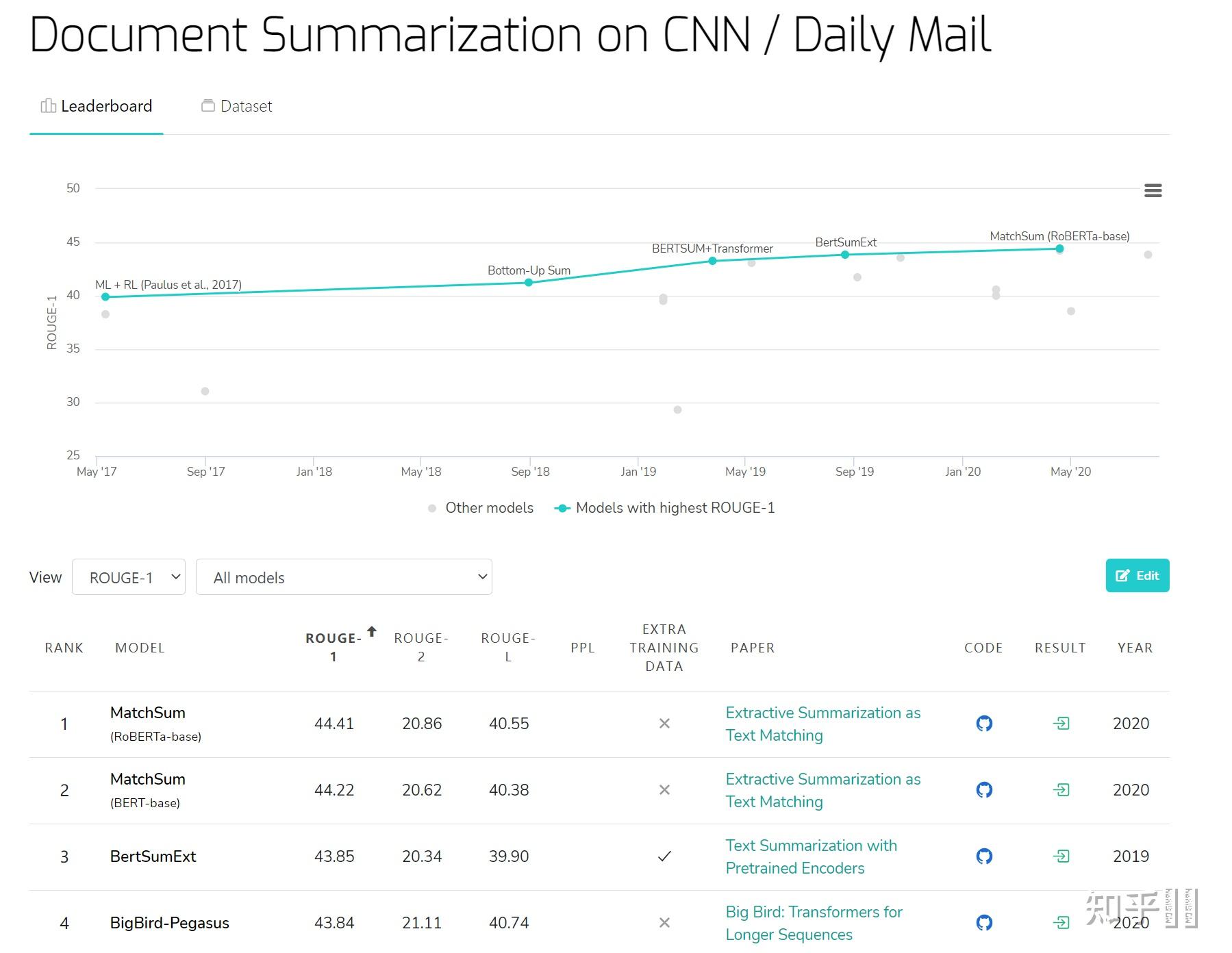This screenshot has width=1232, height=953.
Task: Click ROUGE-1 score 44.41
Action: pyautogui.click(x=334, y=724)
